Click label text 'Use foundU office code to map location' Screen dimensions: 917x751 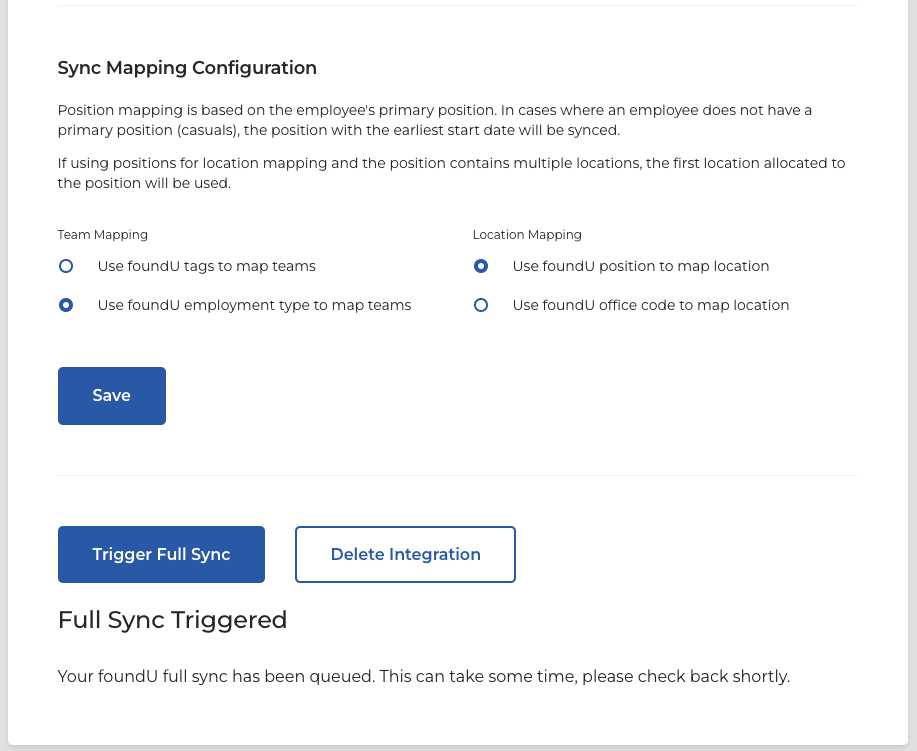650,305
